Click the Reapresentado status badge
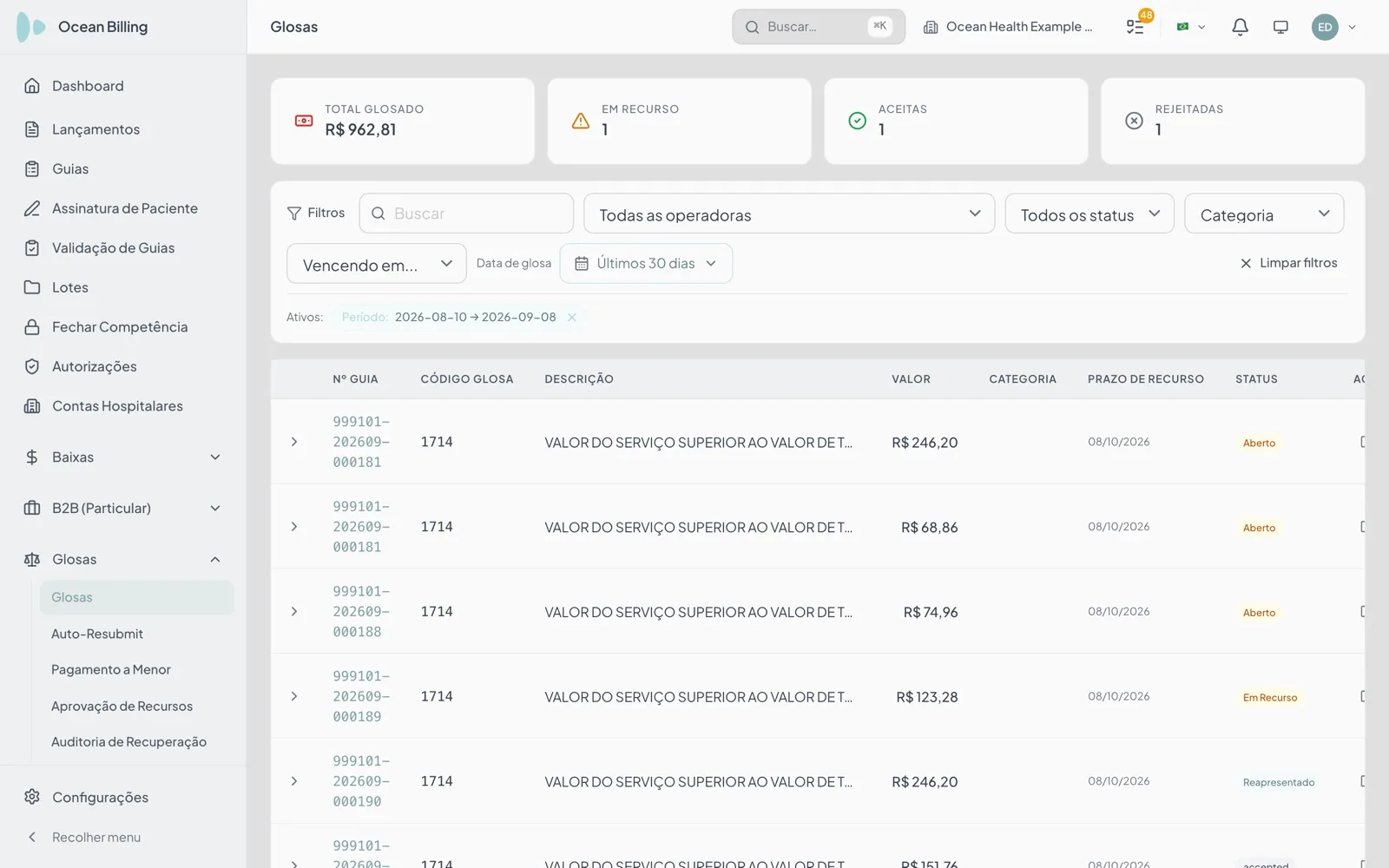 [x=1279, y=783]
